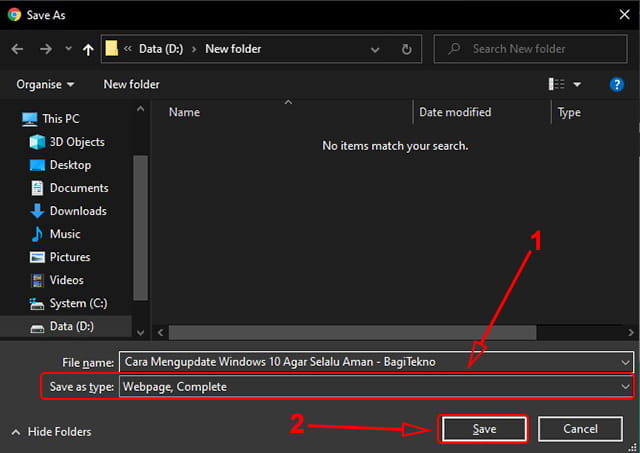Open Pictures in the sidebar
This screenshot has height=453, width=640.
[70, 257]
